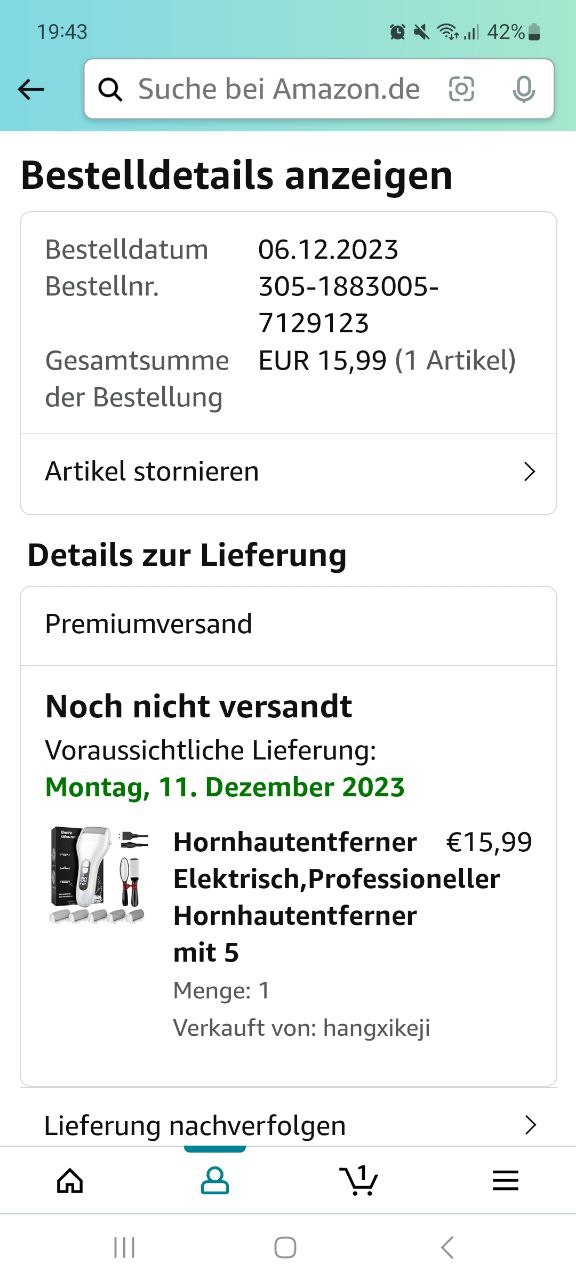This screenshot has height=1280, width=576.
Task: Open Artikel stornieren option
Action: pyautogui.click(x=288, y=472)
